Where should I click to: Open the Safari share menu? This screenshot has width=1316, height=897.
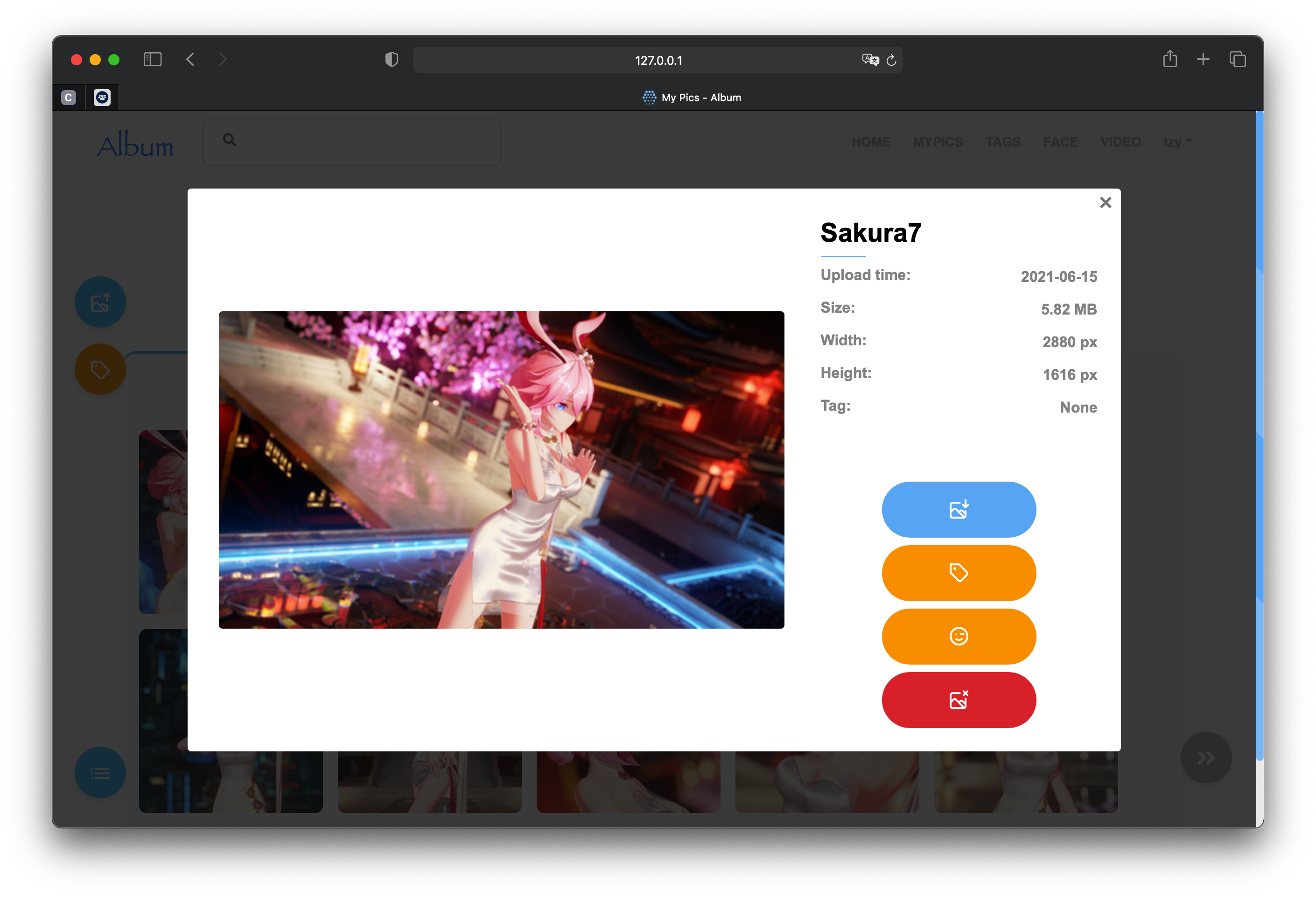(x=1170, y=59)
